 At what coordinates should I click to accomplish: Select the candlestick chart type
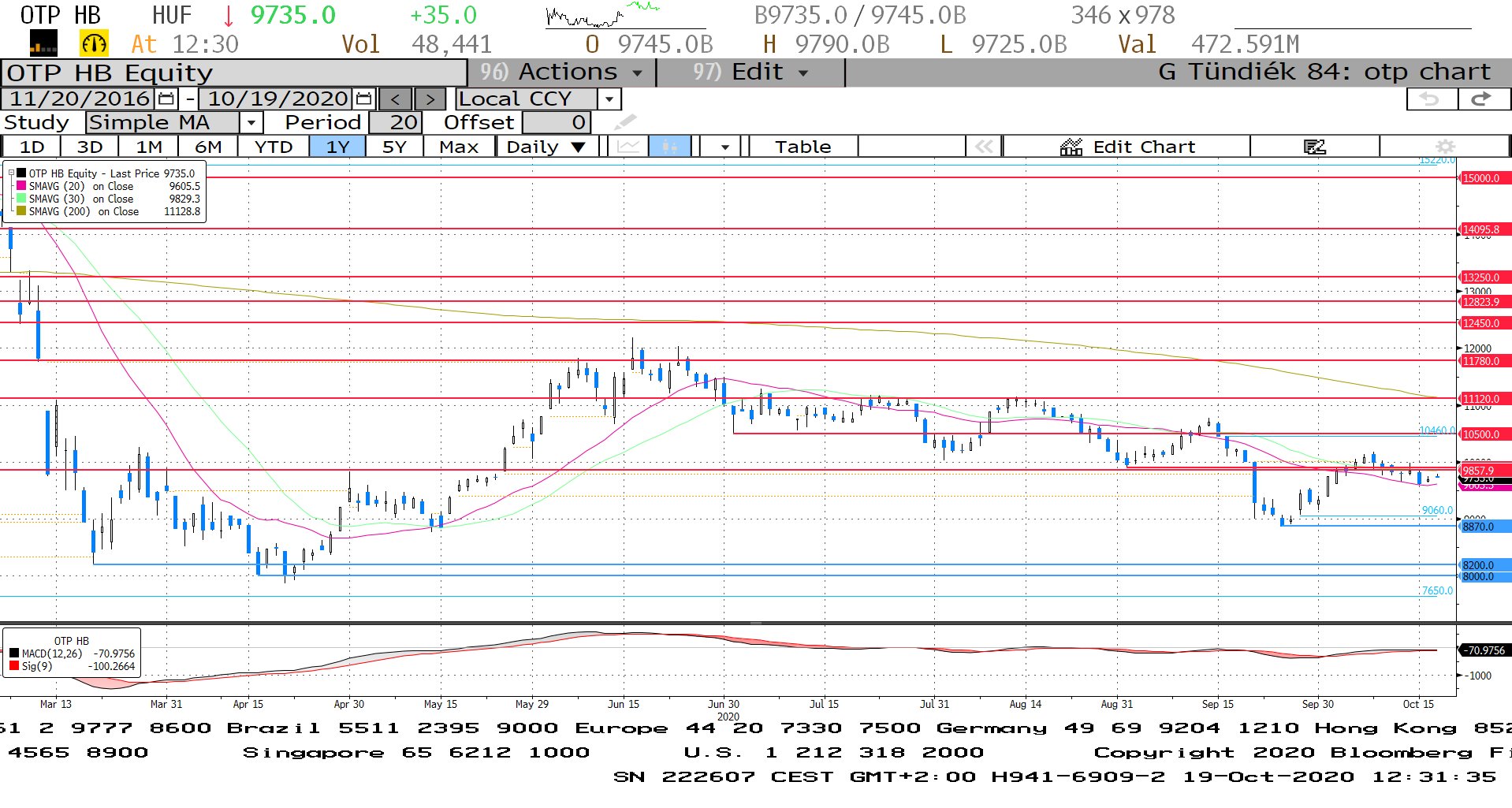(670, 147)
